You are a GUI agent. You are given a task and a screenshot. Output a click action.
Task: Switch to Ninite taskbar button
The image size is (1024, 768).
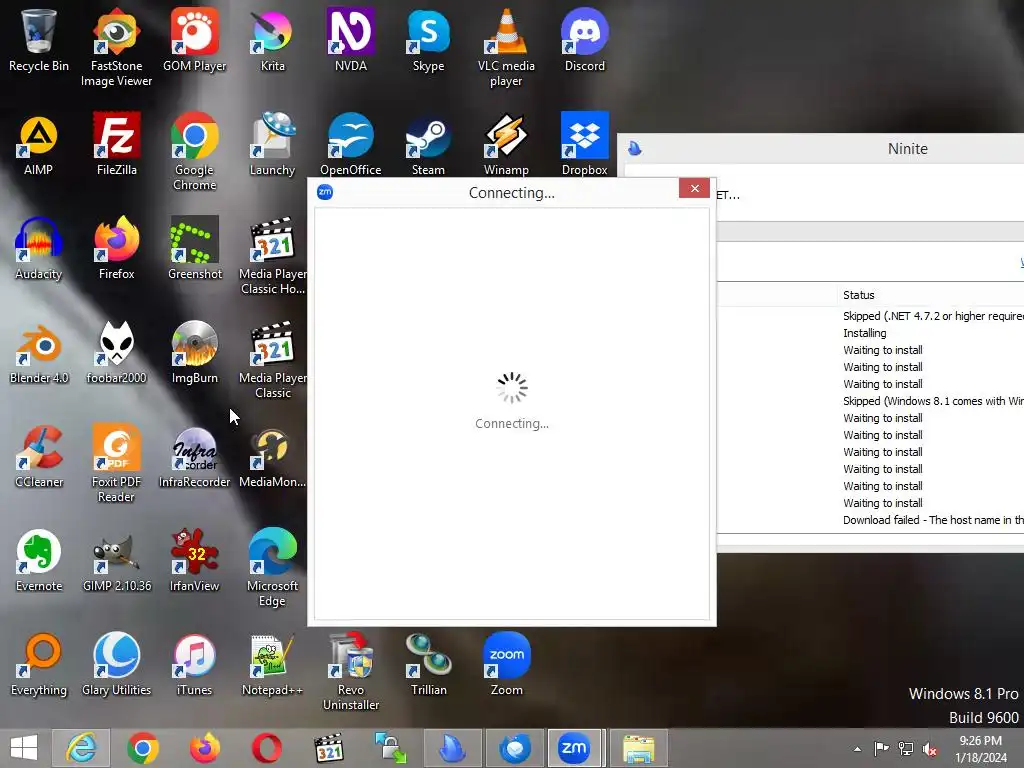[x=452, y=748]
